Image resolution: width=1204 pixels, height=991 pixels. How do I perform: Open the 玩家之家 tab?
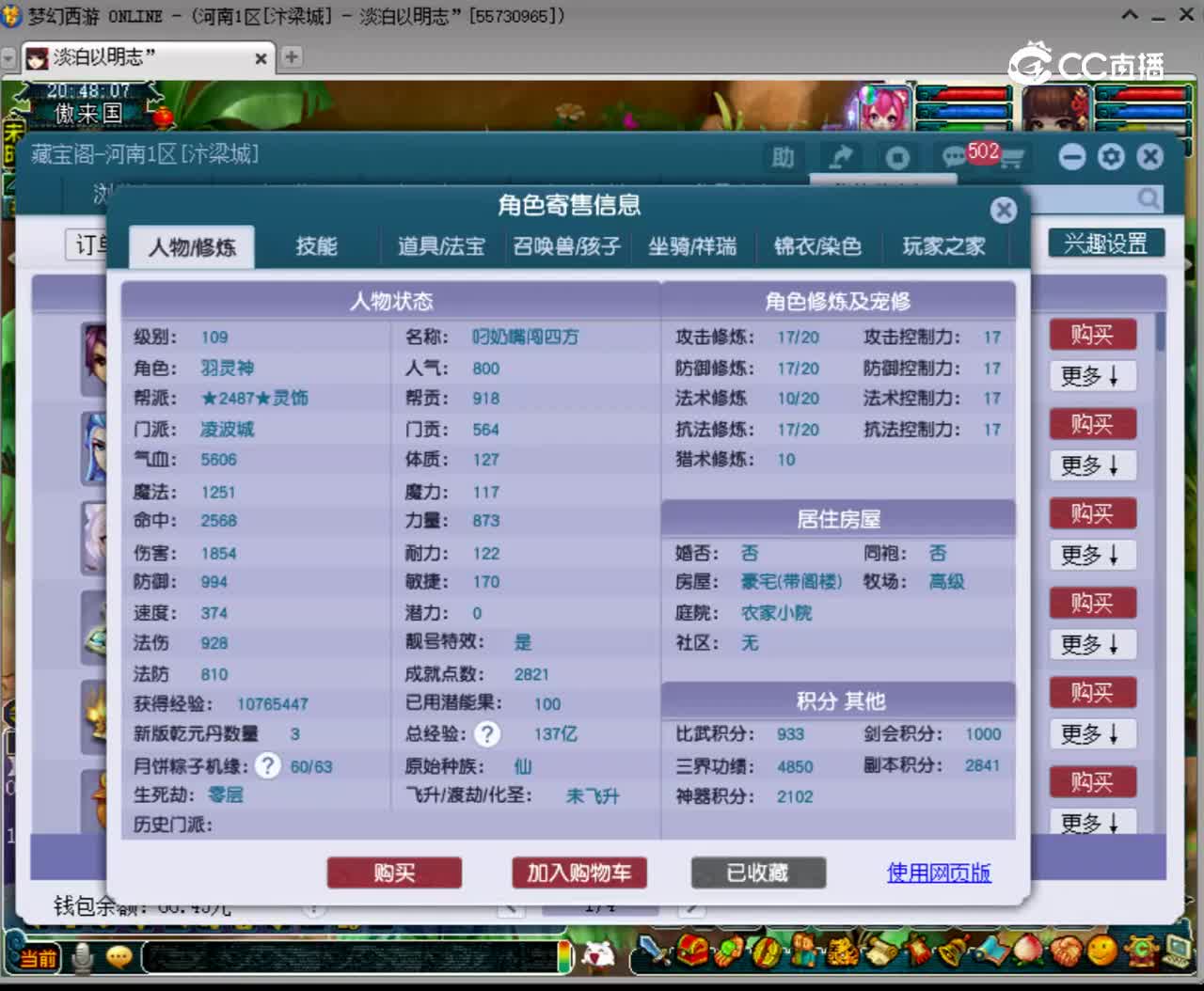tap(943, 246)
